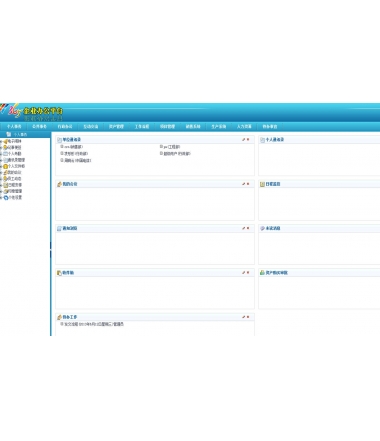Edit the mail box panel with pencil icon
This screenshot has height=441, width=380.
click(x=244, y=272)
